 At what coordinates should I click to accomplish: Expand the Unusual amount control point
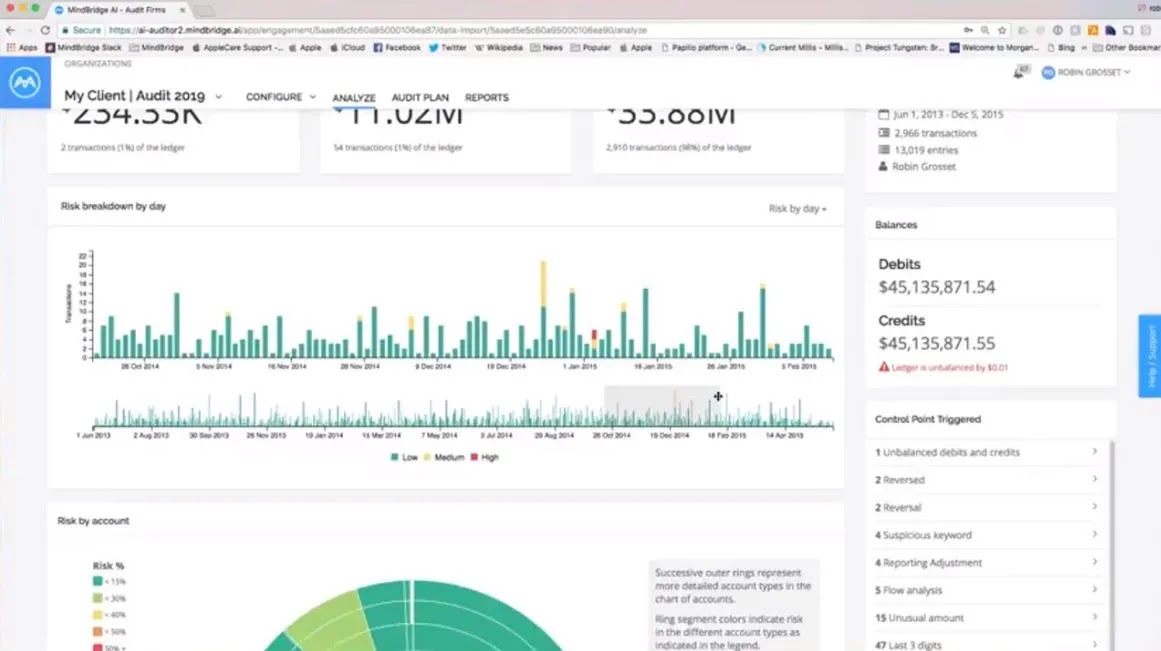987,618
